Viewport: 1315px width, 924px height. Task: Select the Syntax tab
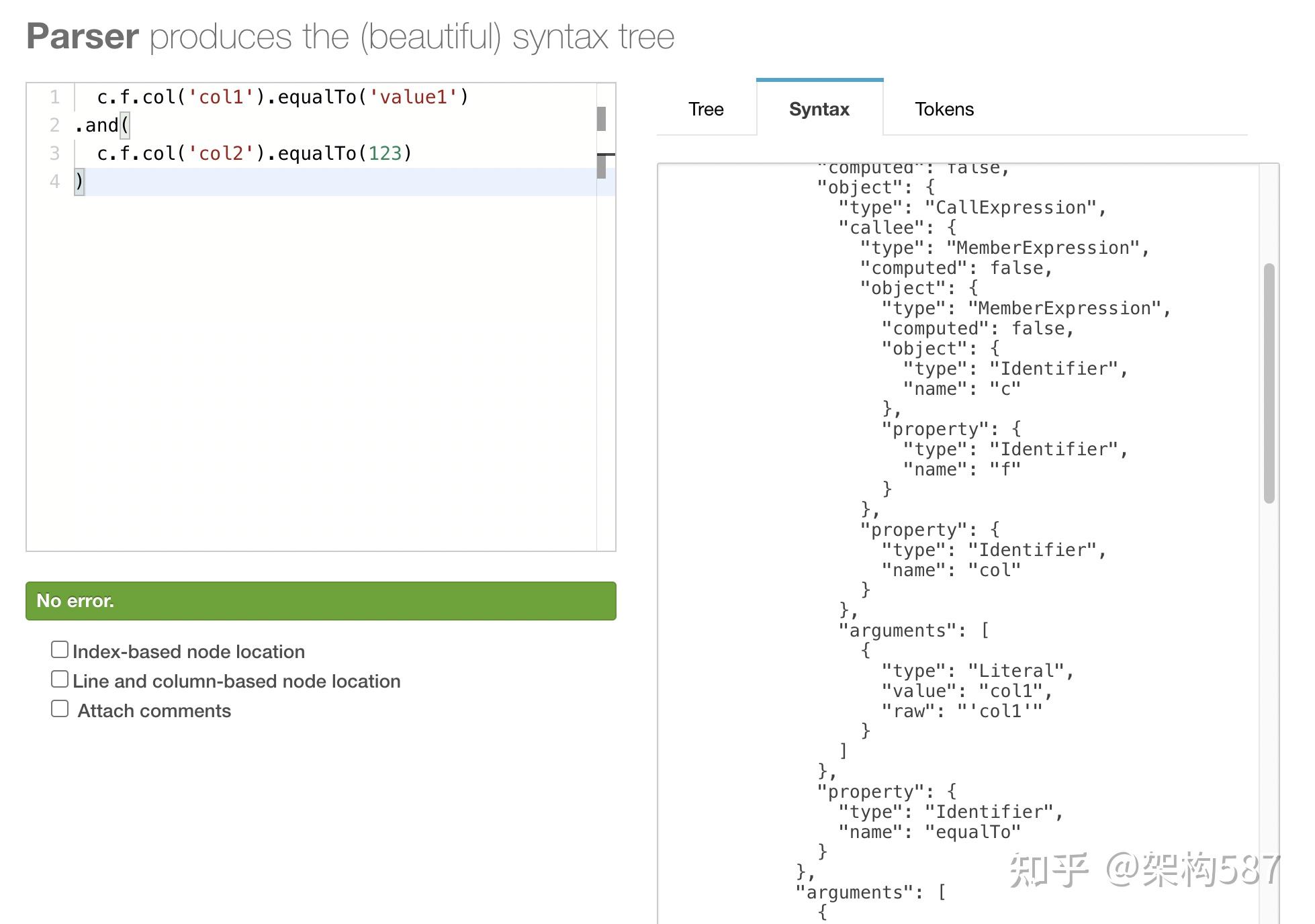pos(819,109)
